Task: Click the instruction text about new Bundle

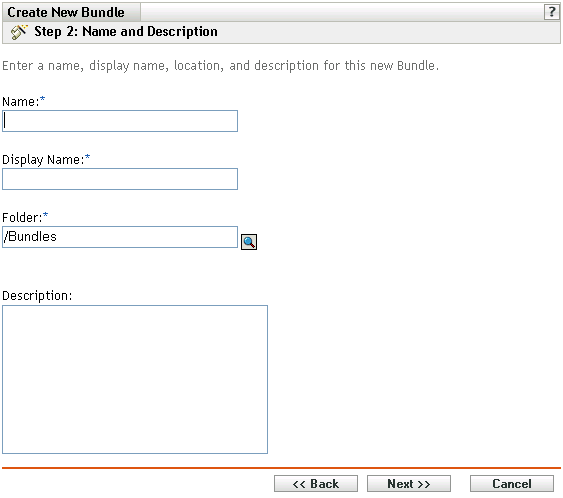Action: tap(220, 66)
